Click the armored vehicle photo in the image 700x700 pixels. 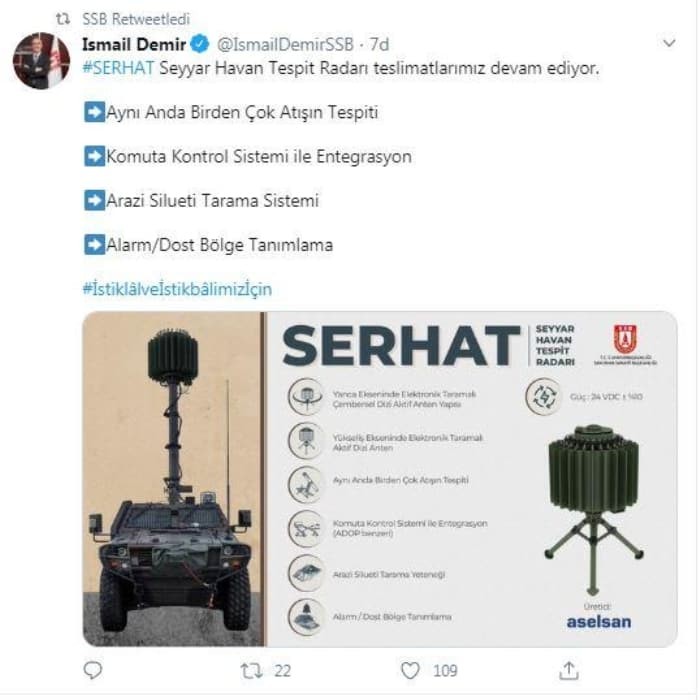(x=173, y=479)
